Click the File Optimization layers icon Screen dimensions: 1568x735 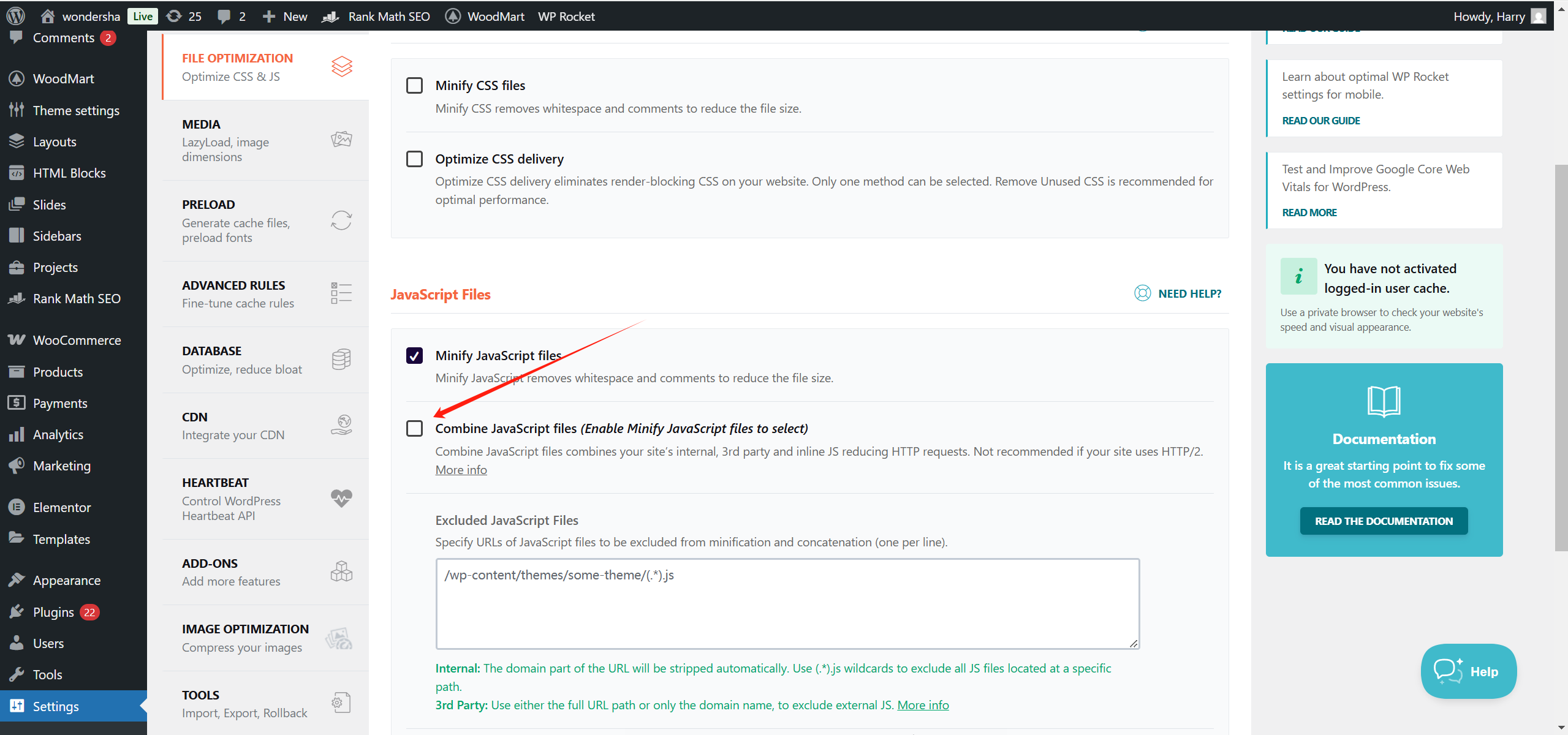coord(341,67)
